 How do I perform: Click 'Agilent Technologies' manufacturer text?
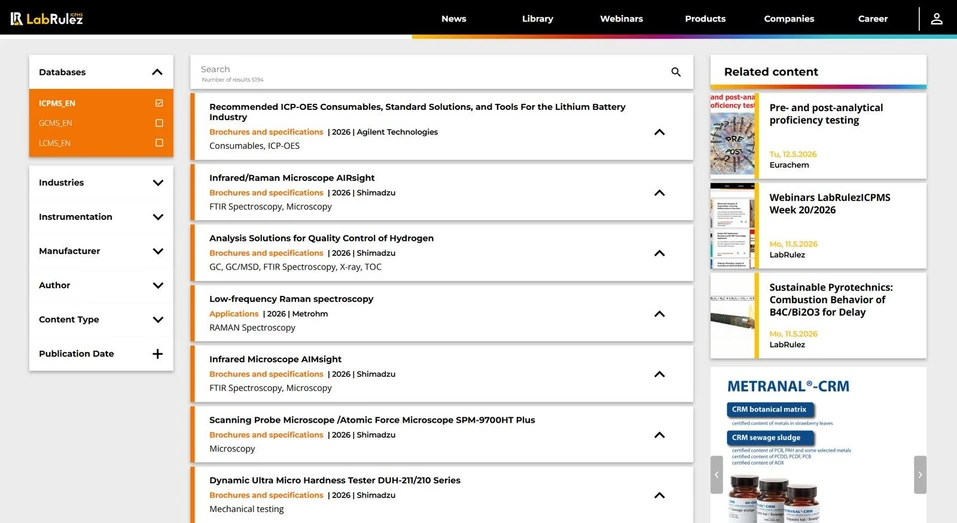pyautogui.click(x=397, y=132)
